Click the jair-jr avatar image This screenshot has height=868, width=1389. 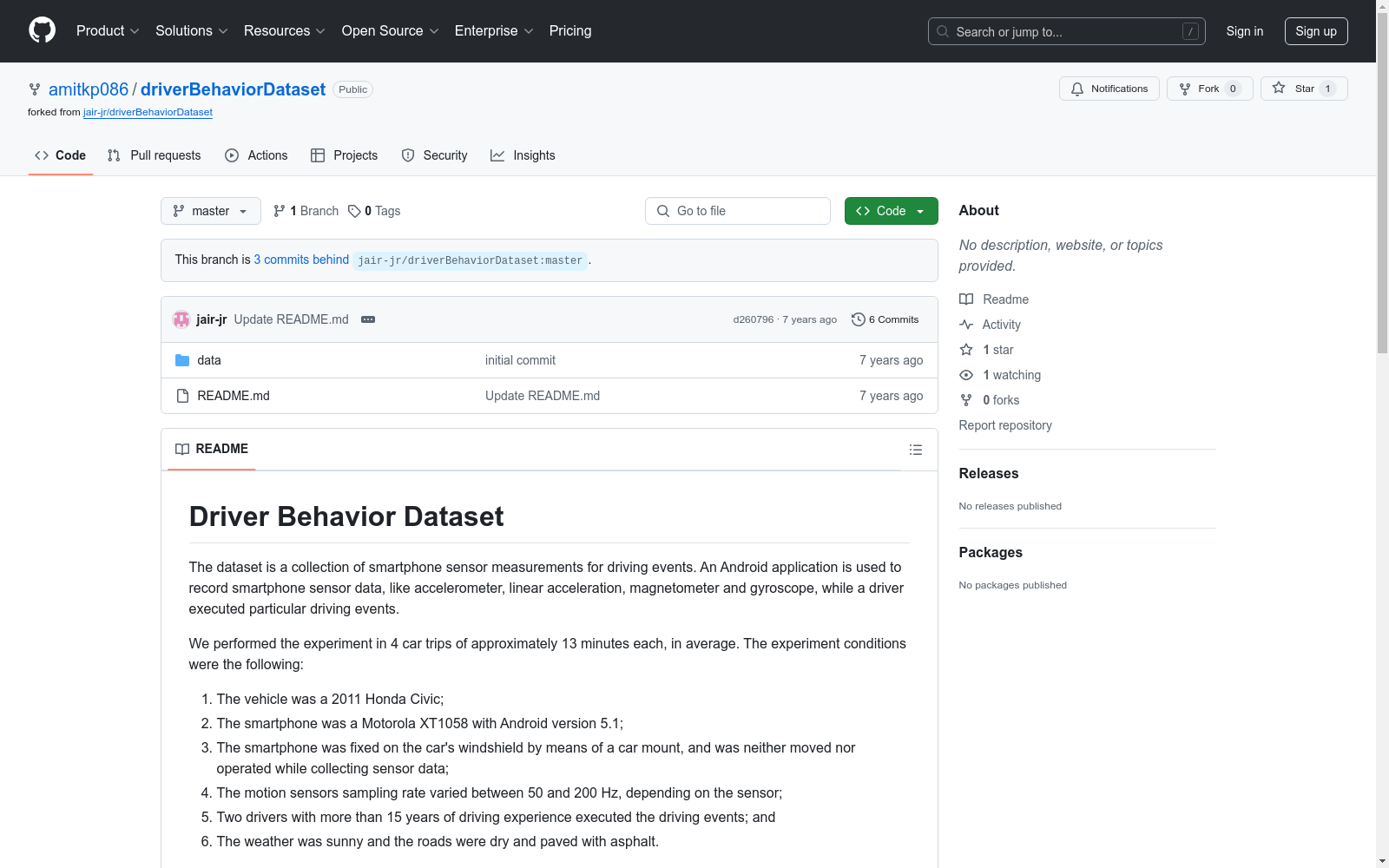[x=181, y=319]
